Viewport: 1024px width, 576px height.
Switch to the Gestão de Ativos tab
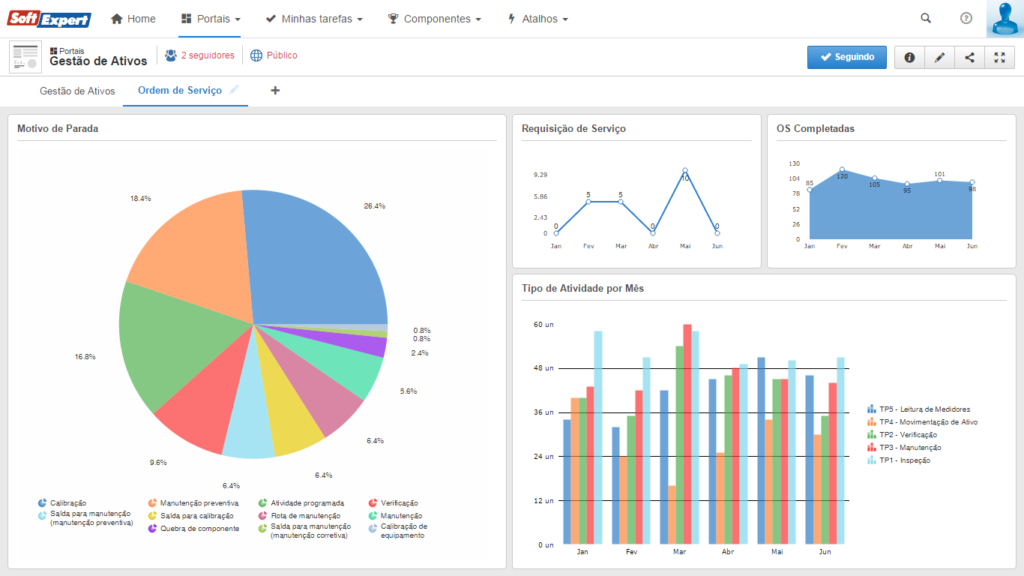77,91
